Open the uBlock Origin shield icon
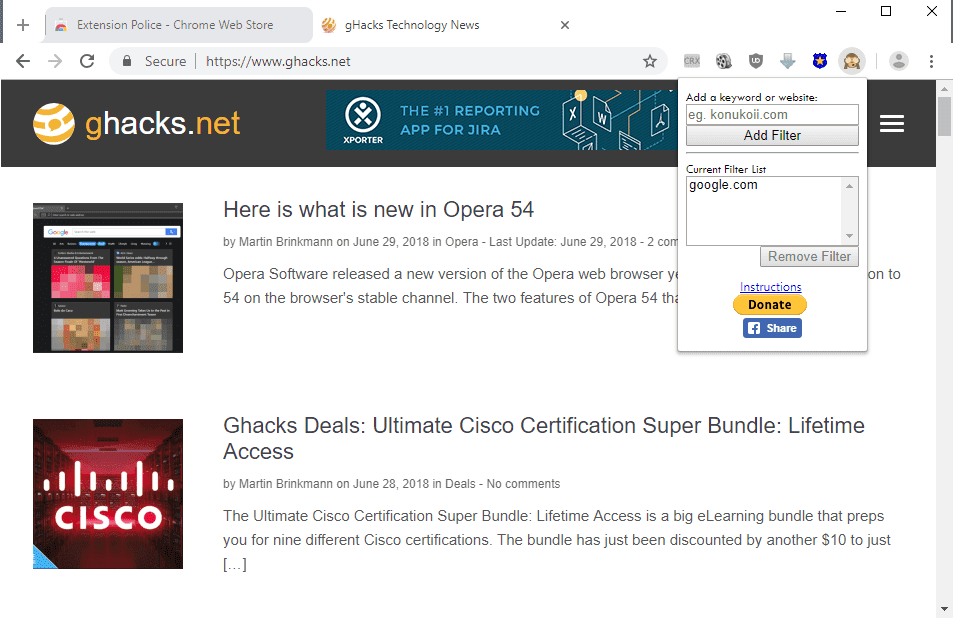Viewport: 953px width, 618px height. [x=755, y=61]
